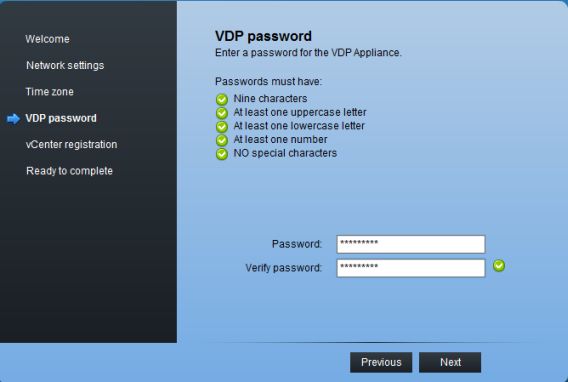Click the Next button
Image resolution: width=568 pixels, height=382 pixels.
click(450, 362)
